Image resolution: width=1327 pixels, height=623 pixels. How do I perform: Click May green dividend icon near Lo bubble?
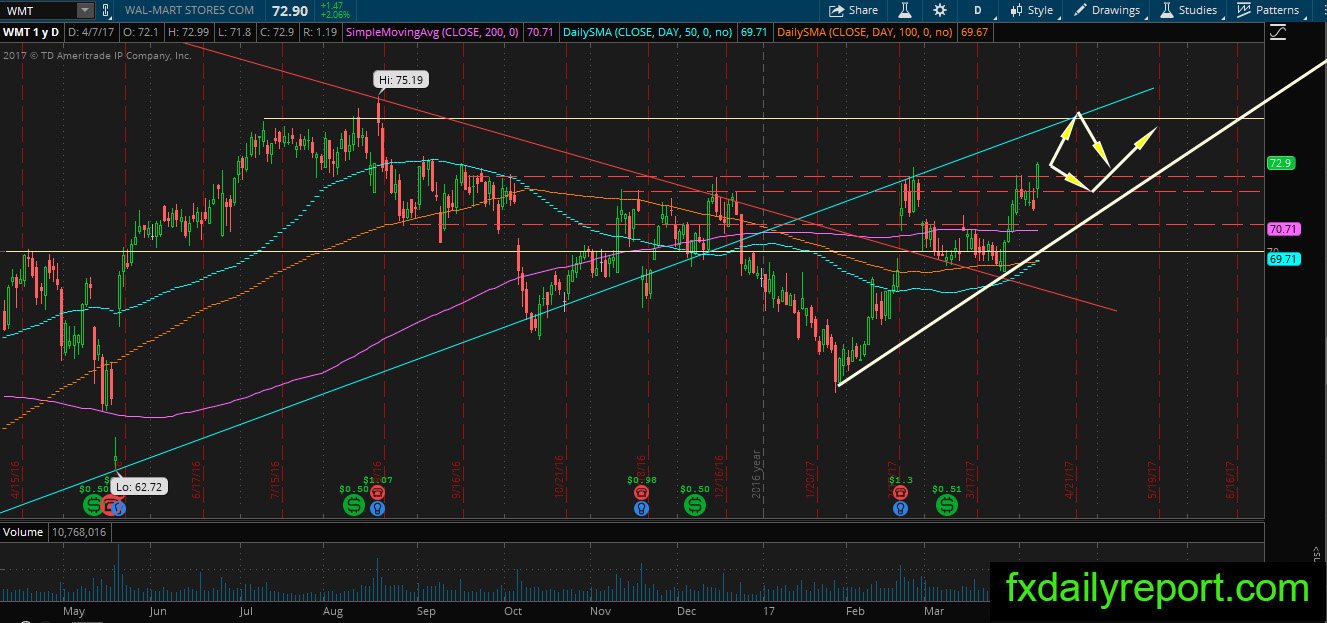coord(93,505)
